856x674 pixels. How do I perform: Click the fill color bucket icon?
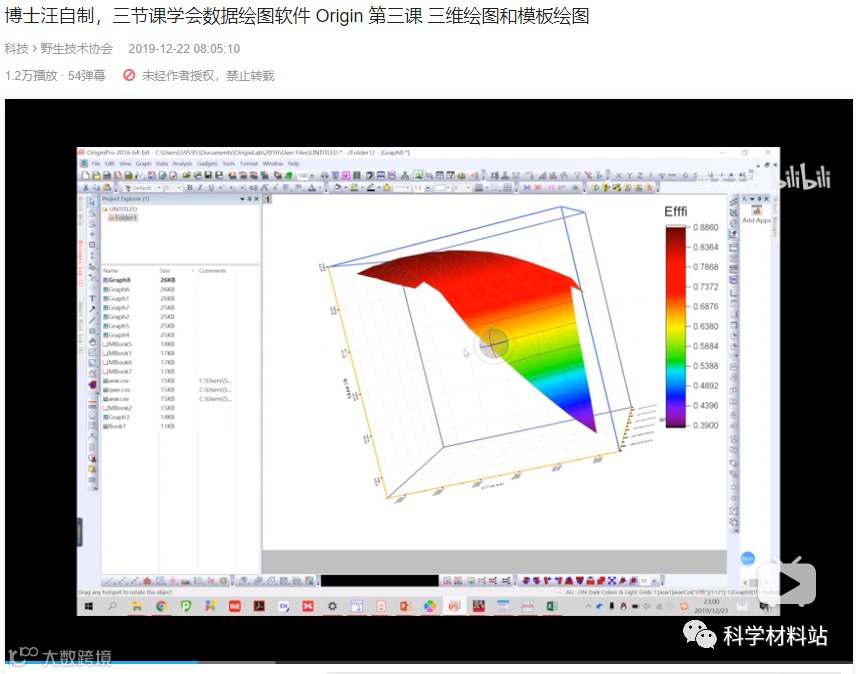(x=337, y=188)
